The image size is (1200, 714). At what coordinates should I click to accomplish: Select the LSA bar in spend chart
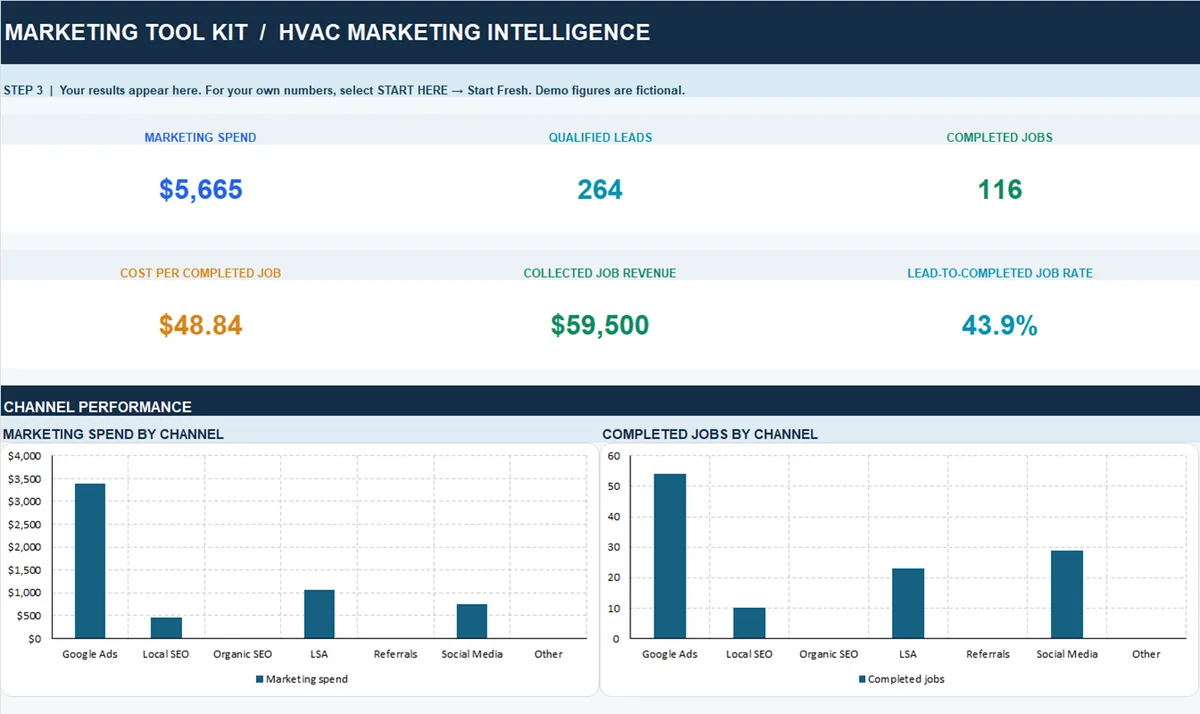pos(319,614)
